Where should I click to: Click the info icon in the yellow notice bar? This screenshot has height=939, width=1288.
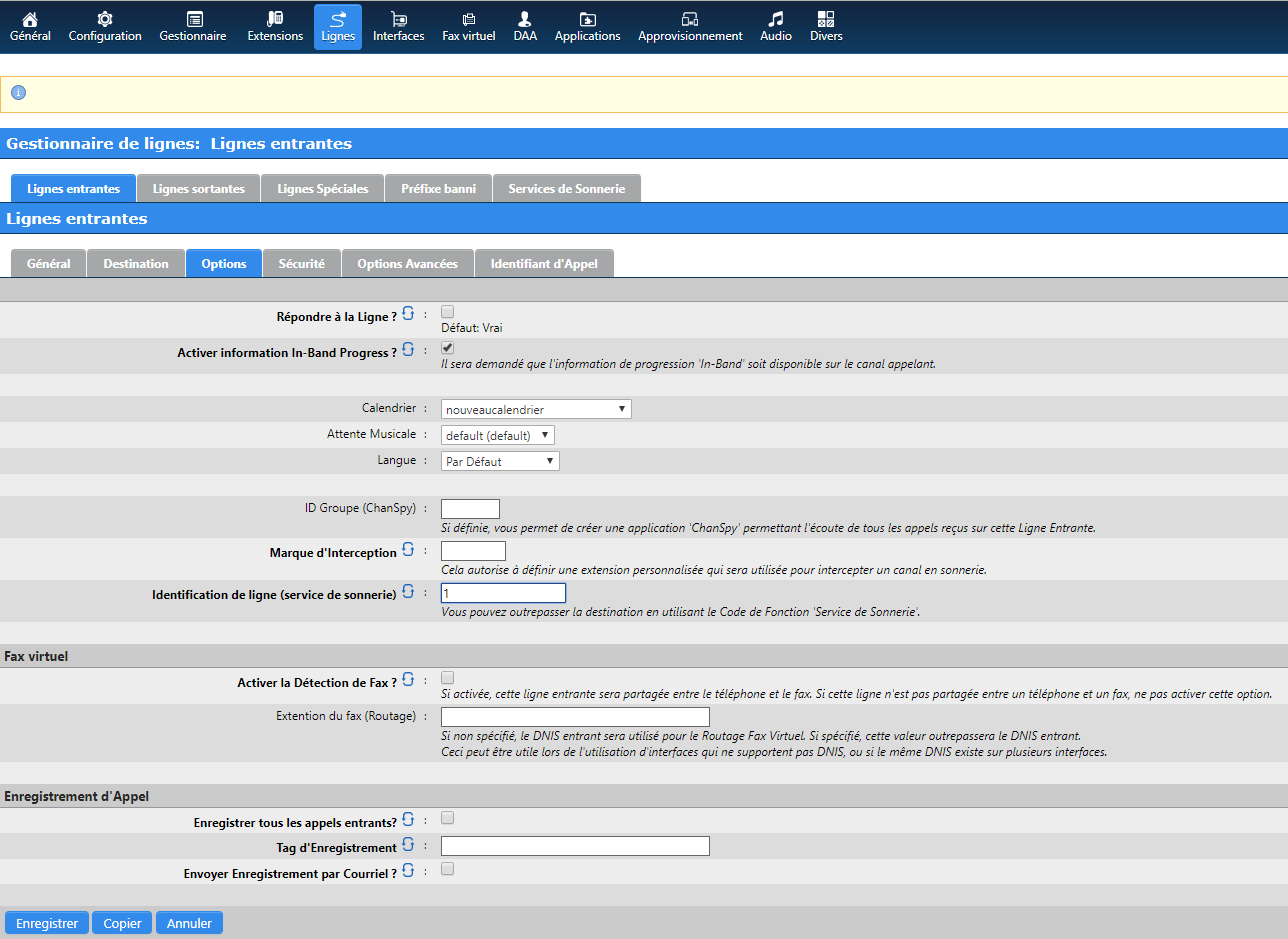pos(18,93)
